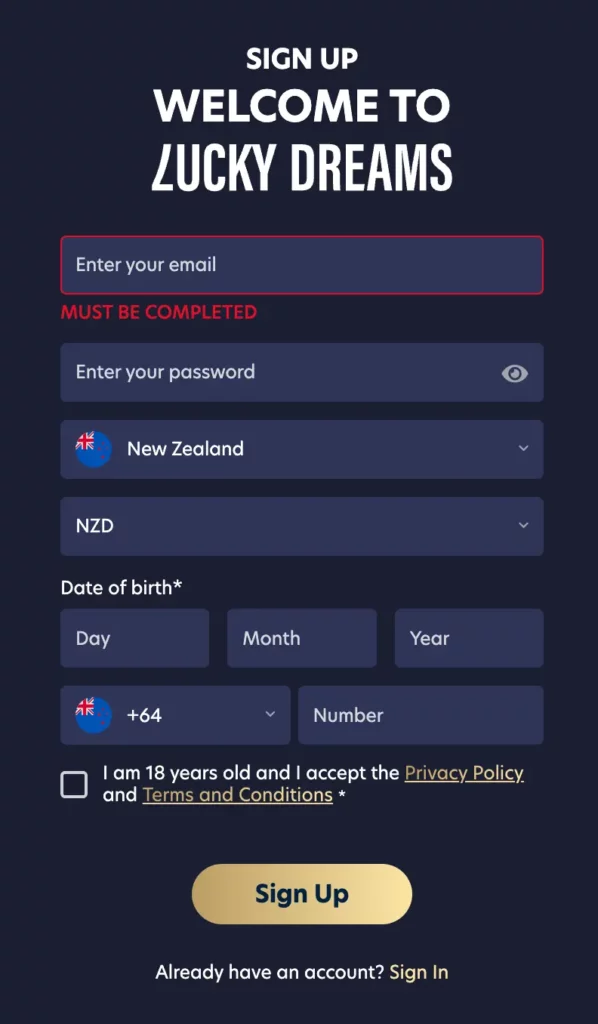Open the NZD currency dropdown
The image size is (598, 1024).
coord(301,527)
